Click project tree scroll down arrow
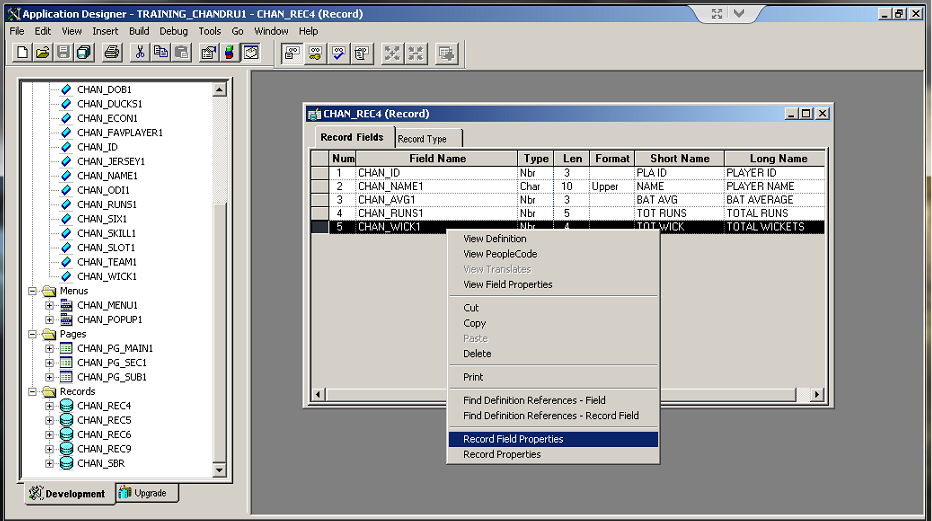 219,470
